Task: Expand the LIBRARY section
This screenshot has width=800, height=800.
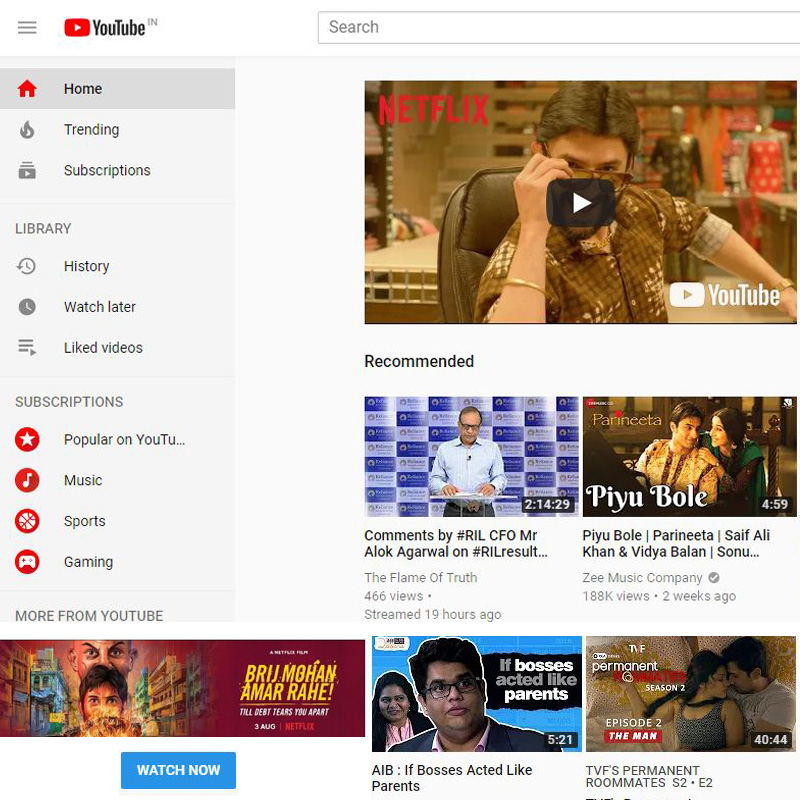Action: pos(43,228)
